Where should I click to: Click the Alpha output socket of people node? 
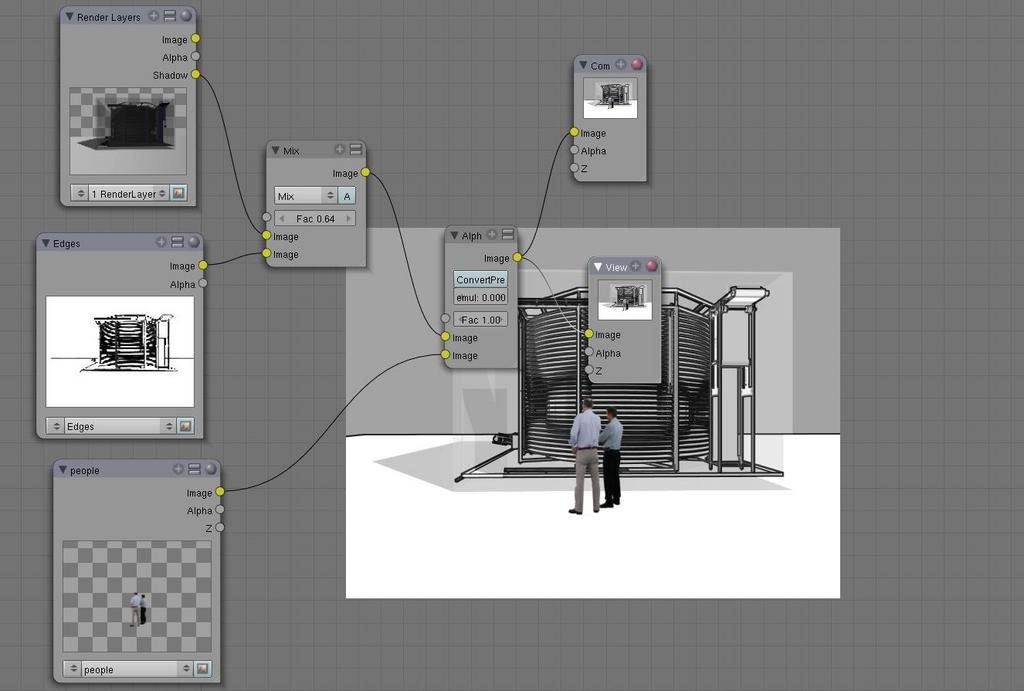pyautogui.click(x=220, y=509)
